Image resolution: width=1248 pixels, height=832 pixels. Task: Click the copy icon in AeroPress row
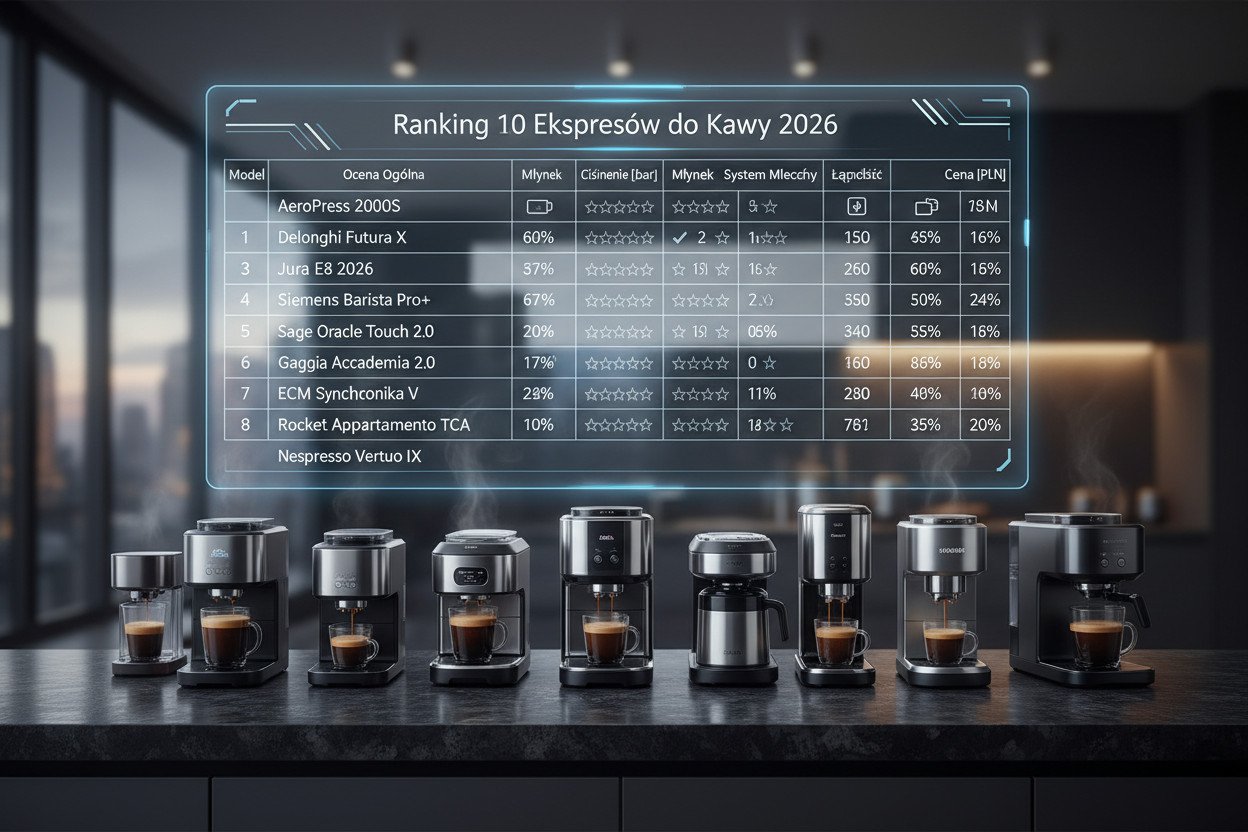coord(925,207)
